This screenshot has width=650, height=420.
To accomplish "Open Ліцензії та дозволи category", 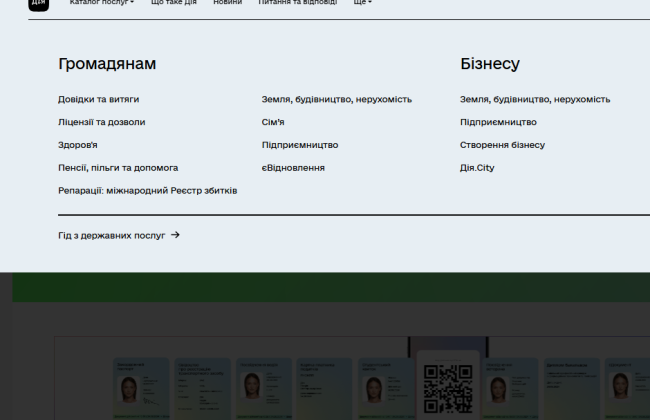I will pos(102,122).
